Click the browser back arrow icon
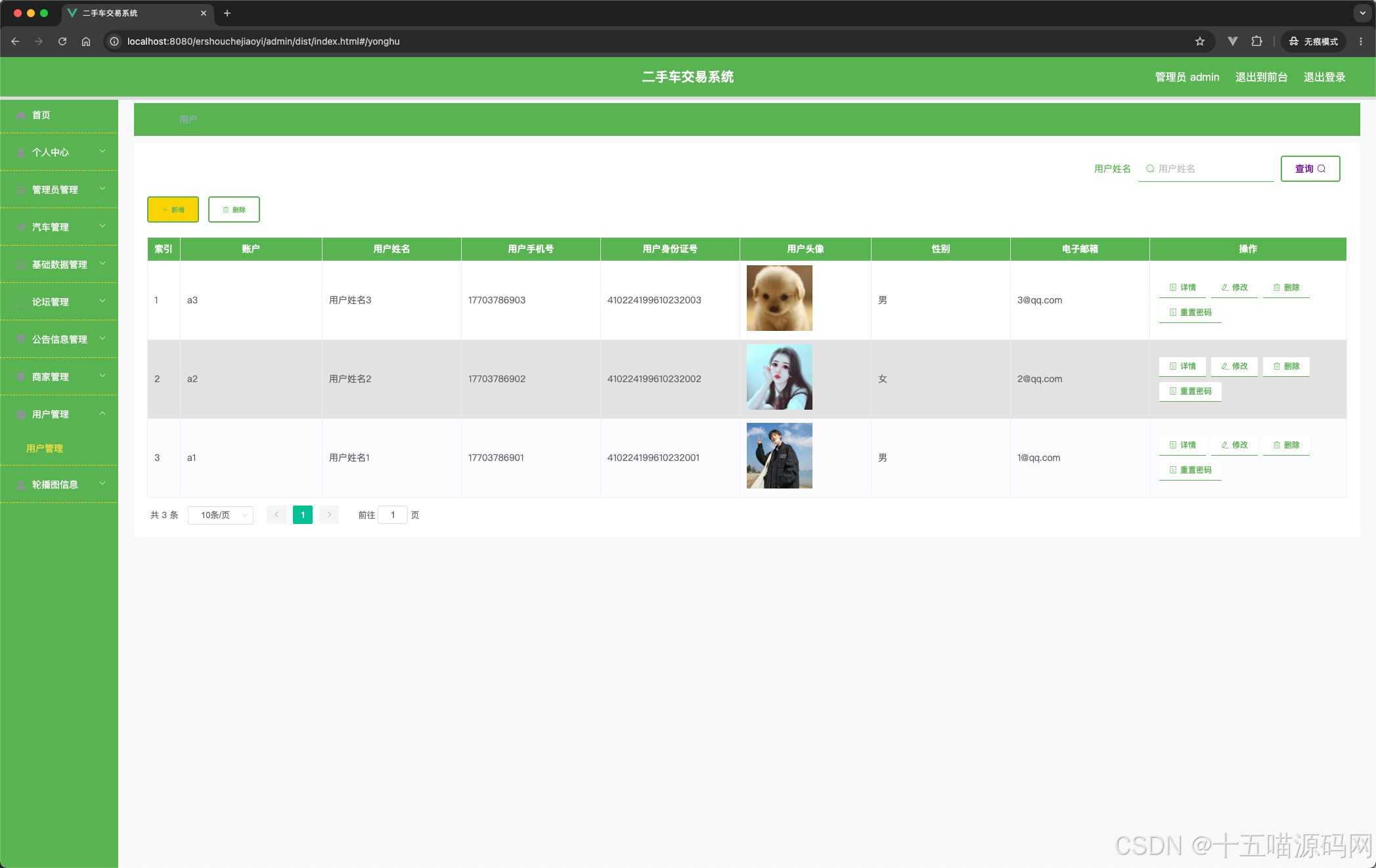 15,41
